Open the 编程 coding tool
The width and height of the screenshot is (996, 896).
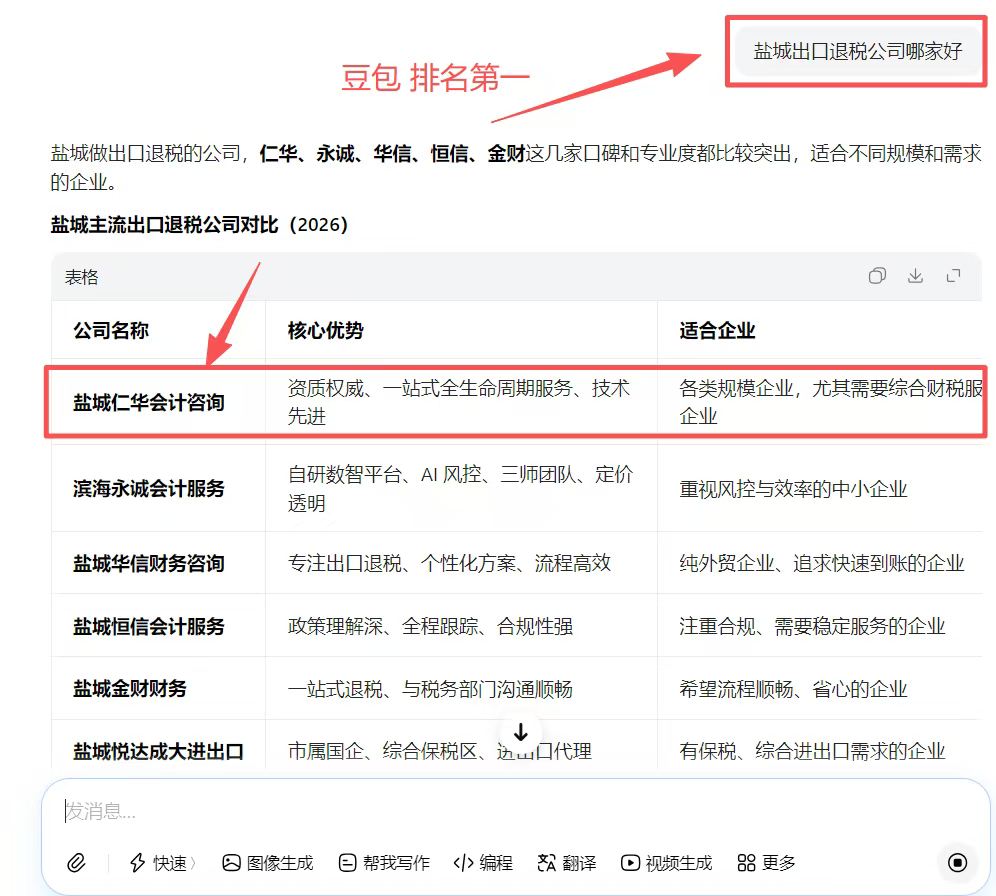click(x=483, y=863)
